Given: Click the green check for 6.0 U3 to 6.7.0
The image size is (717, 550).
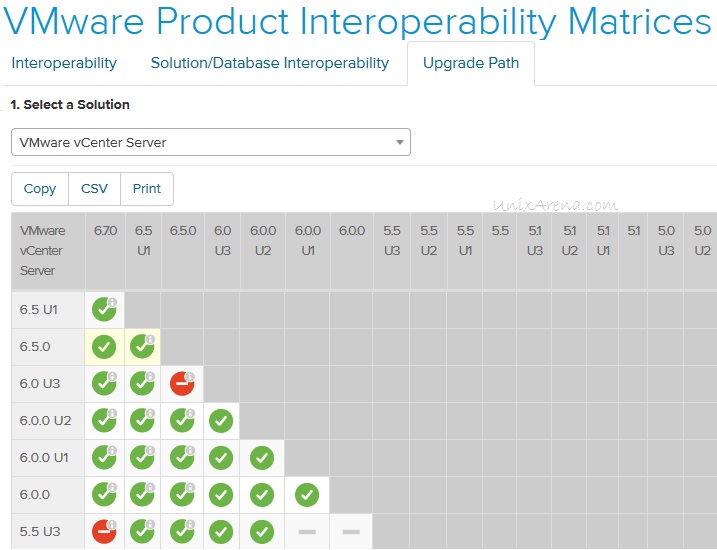Looking at the screenshot, I should (x=104, y=384).
